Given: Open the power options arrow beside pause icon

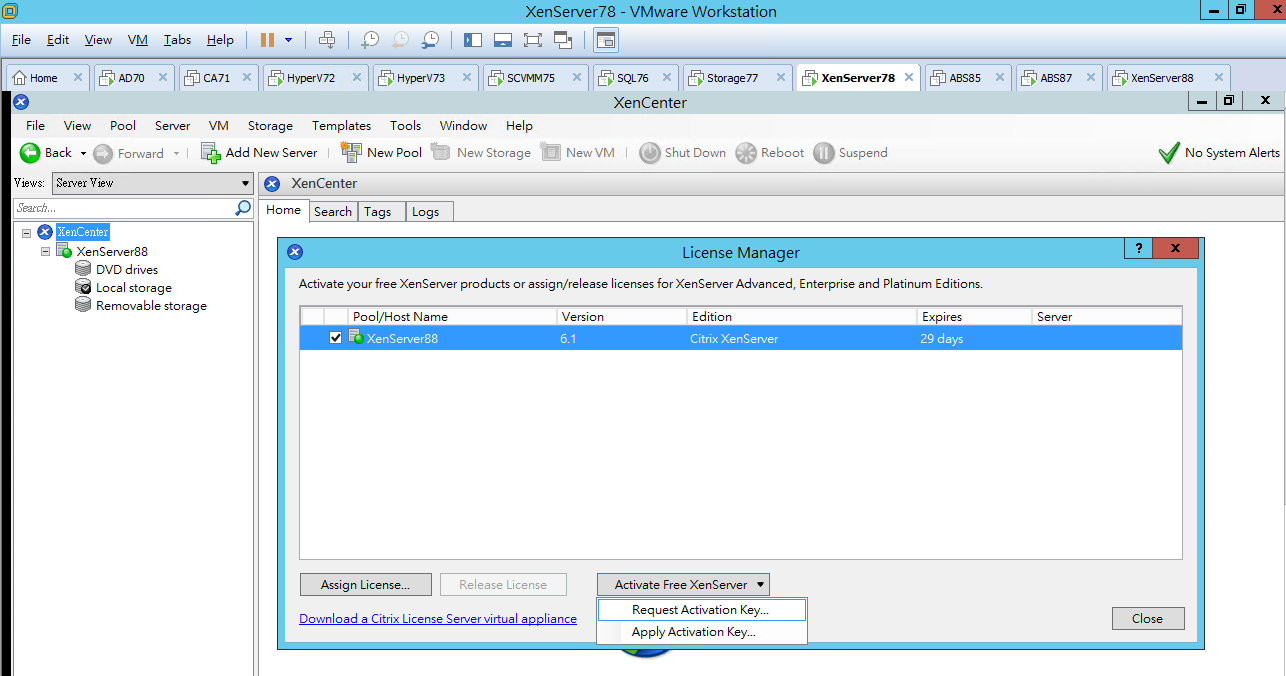Looking at the screenshot, I should click(289, 40).
